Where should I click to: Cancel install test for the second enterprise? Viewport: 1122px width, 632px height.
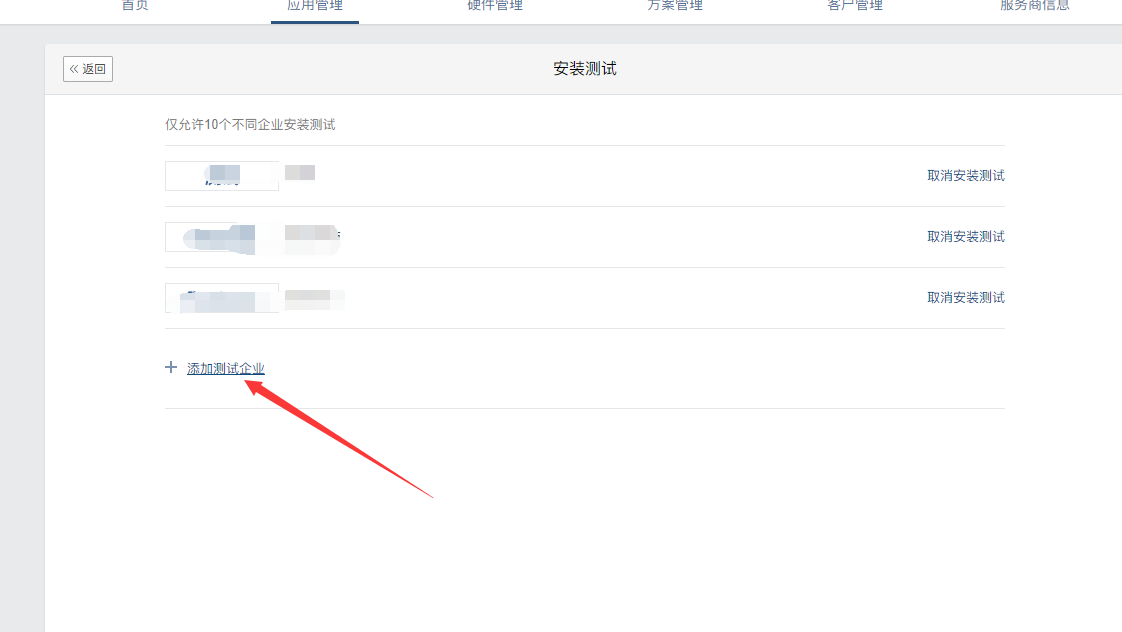coord(965,236)
